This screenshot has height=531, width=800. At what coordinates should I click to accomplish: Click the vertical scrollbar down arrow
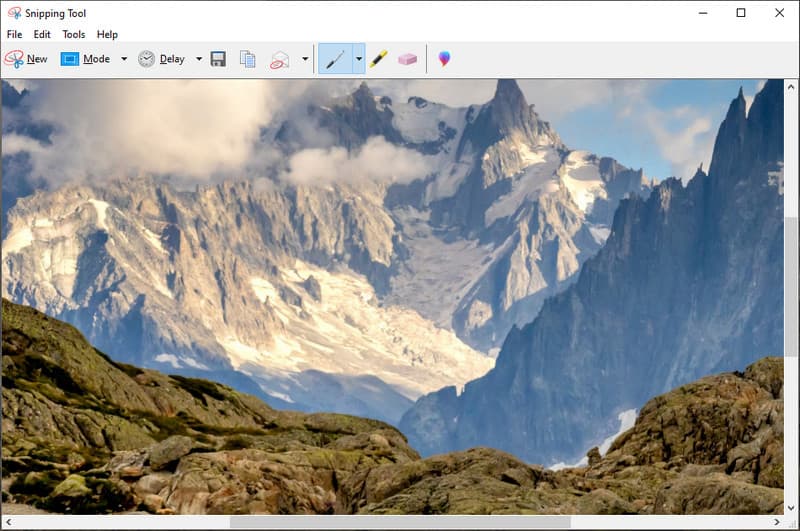[x=791, y=508]
